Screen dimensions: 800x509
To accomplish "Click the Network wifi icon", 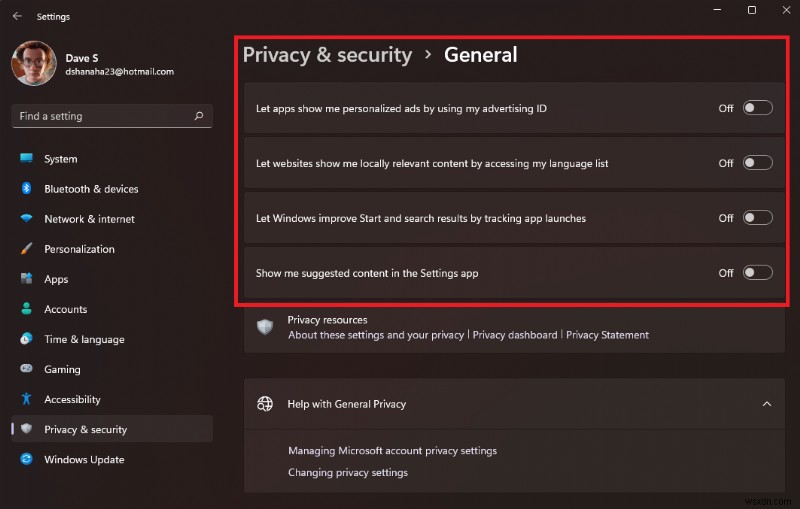I will pyautogui.click(x=27, y=218).
